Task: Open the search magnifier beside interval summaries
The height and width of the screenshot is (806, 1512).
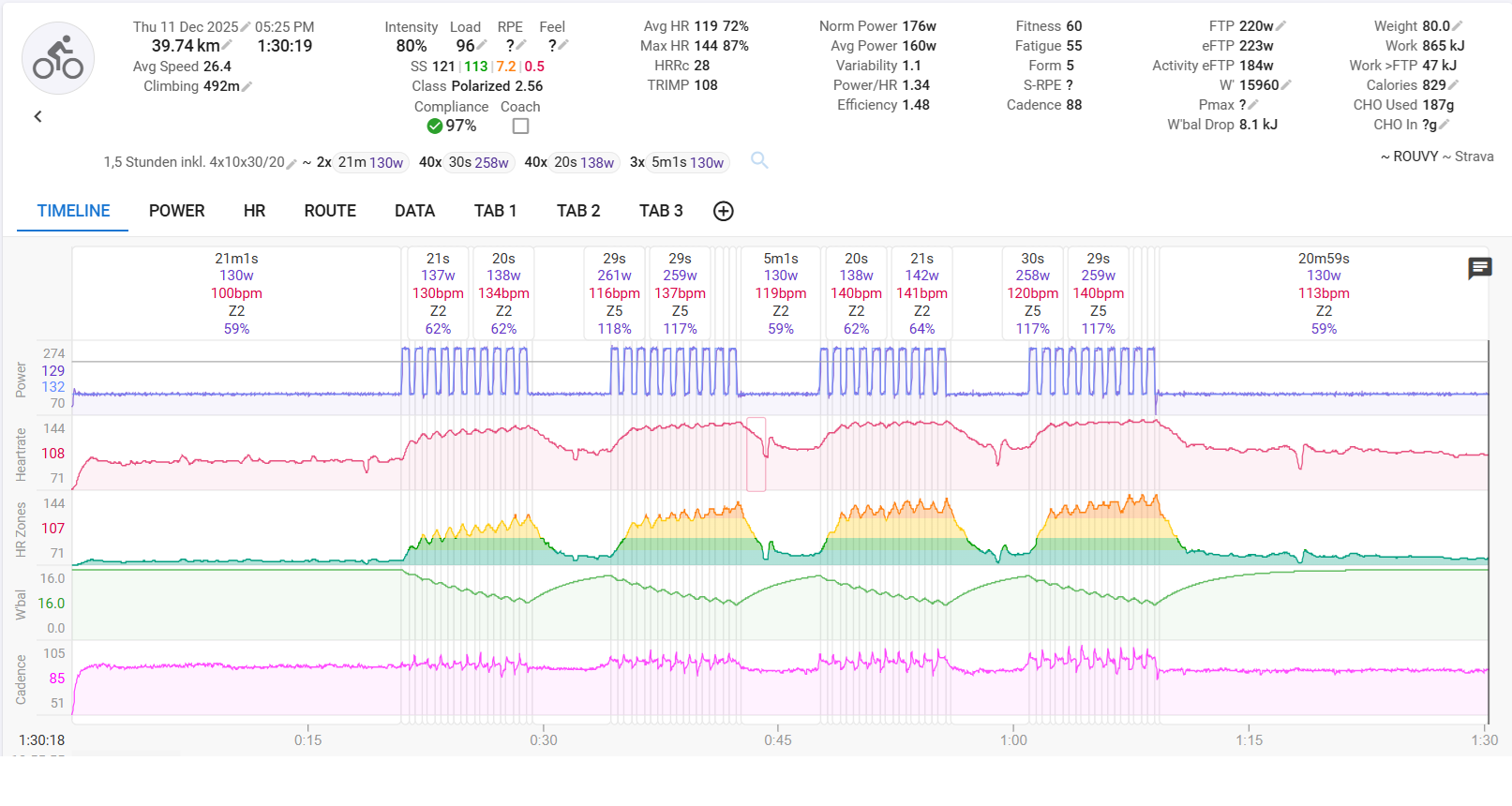Action: [x=759, y=161]
